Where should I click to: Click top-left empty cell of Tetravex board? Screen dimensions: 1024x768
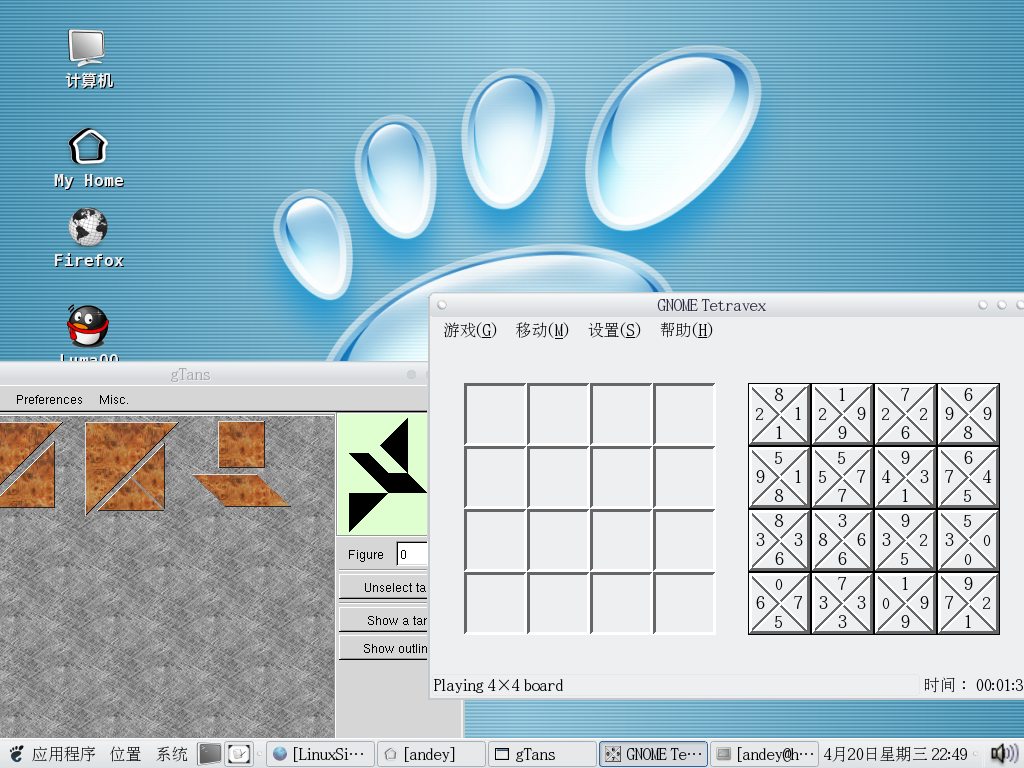click(495, 414)
